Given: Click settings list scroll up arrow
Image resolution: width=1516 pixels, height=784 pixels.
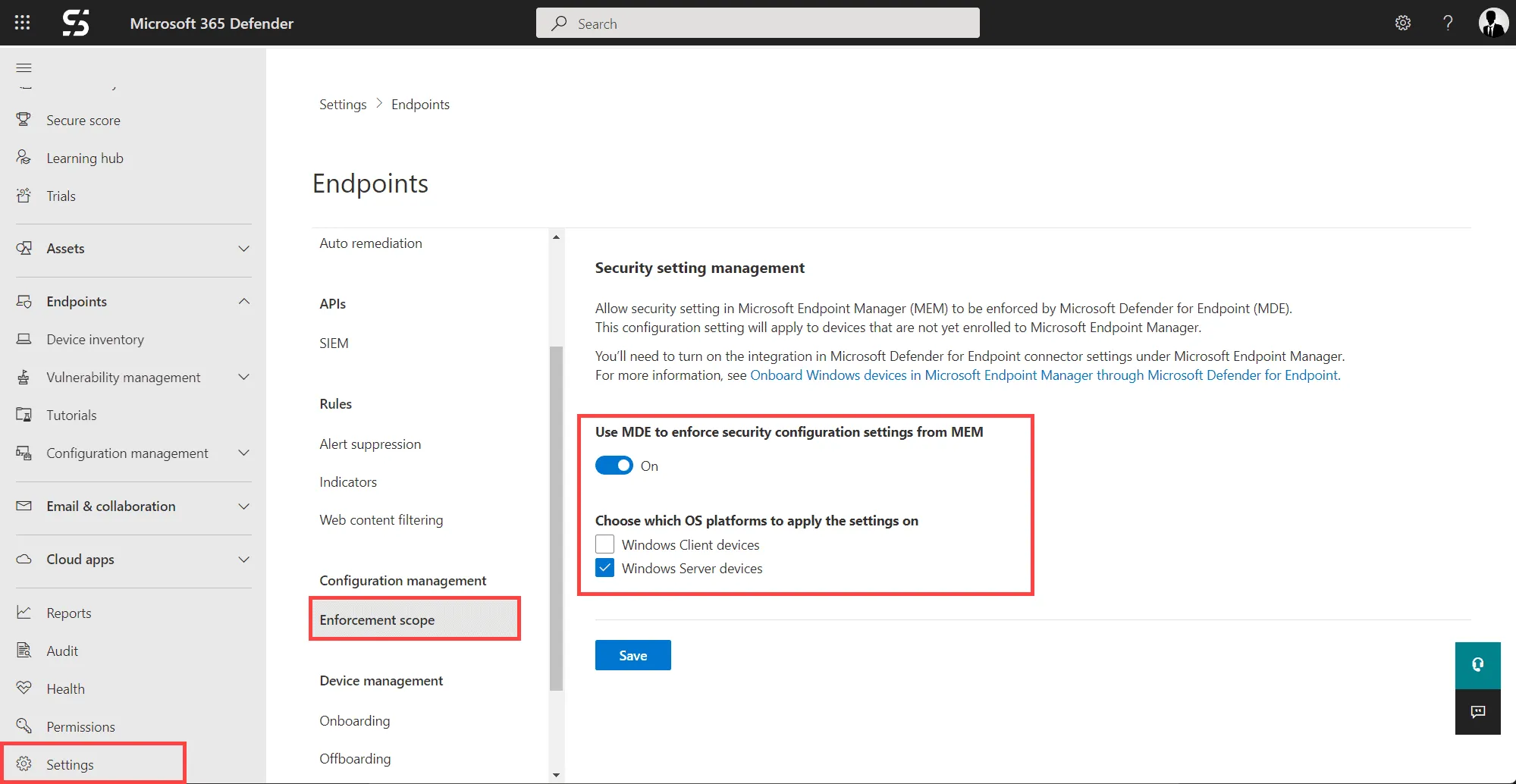Looking at the screenshot, I should click(557, 237).
